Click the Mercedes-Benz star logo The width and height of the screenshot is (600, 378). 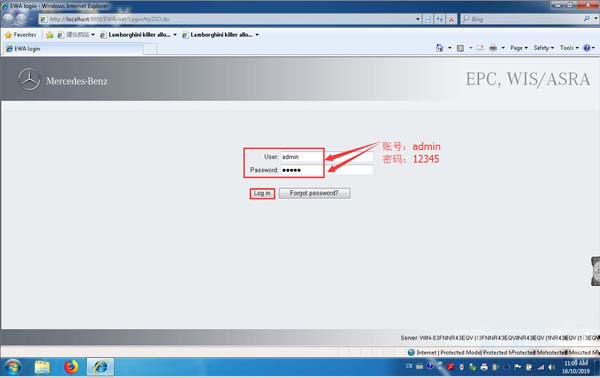pyautogui.click(x=29, y=79)
